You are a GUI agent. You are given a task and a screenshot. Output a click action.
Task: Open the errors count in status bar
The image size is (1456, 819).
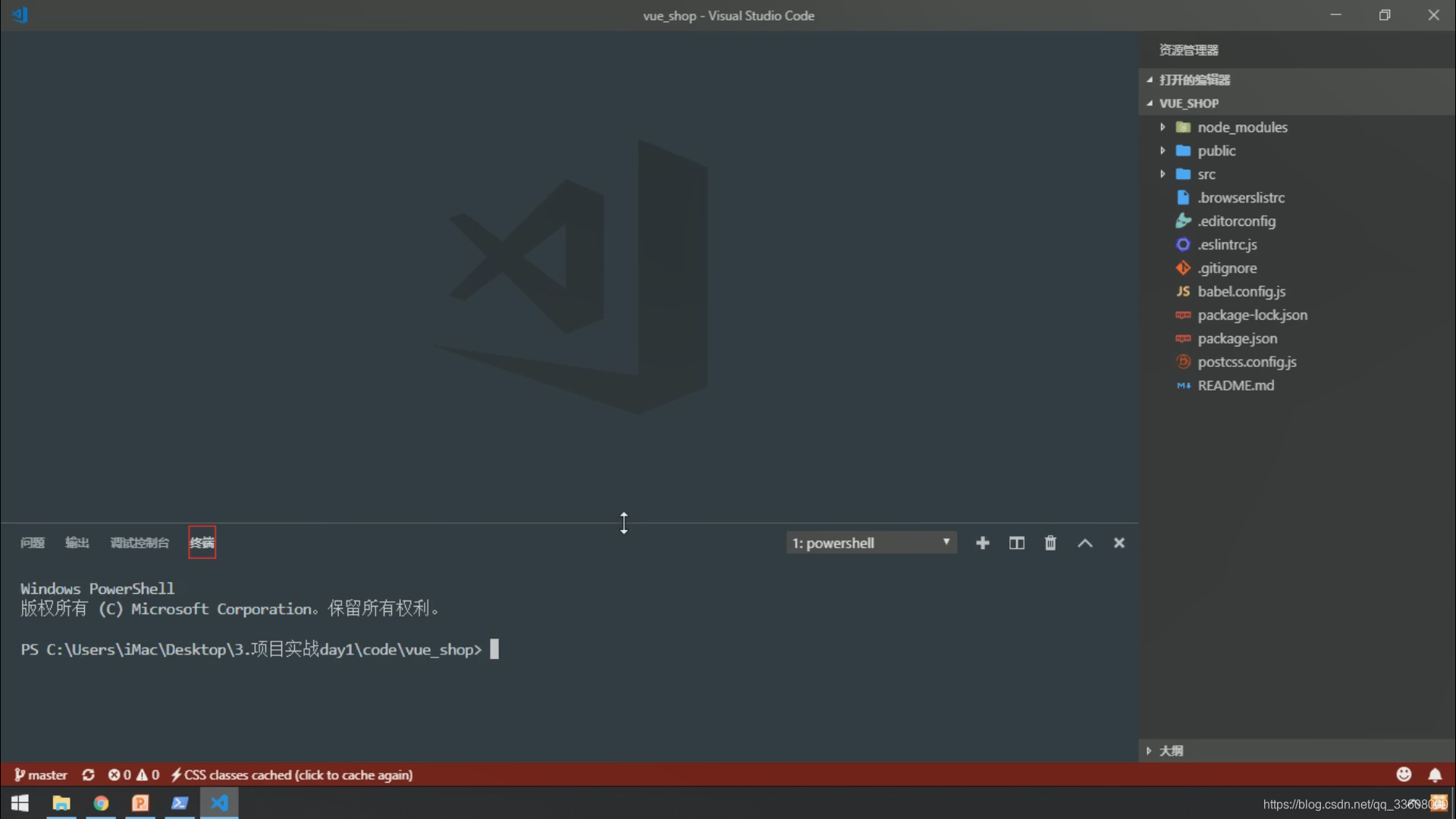119,775
